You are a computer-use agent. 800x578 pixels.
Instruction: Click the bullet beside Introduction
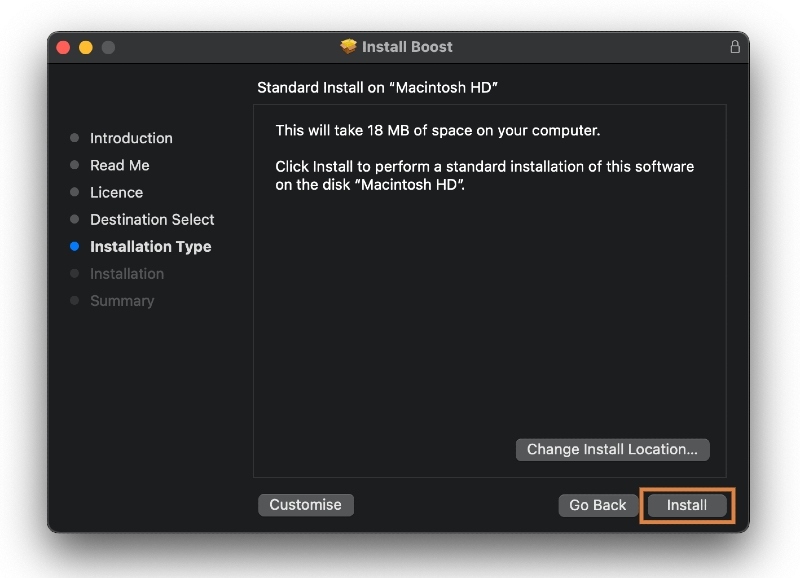click(x=74, y=138)
